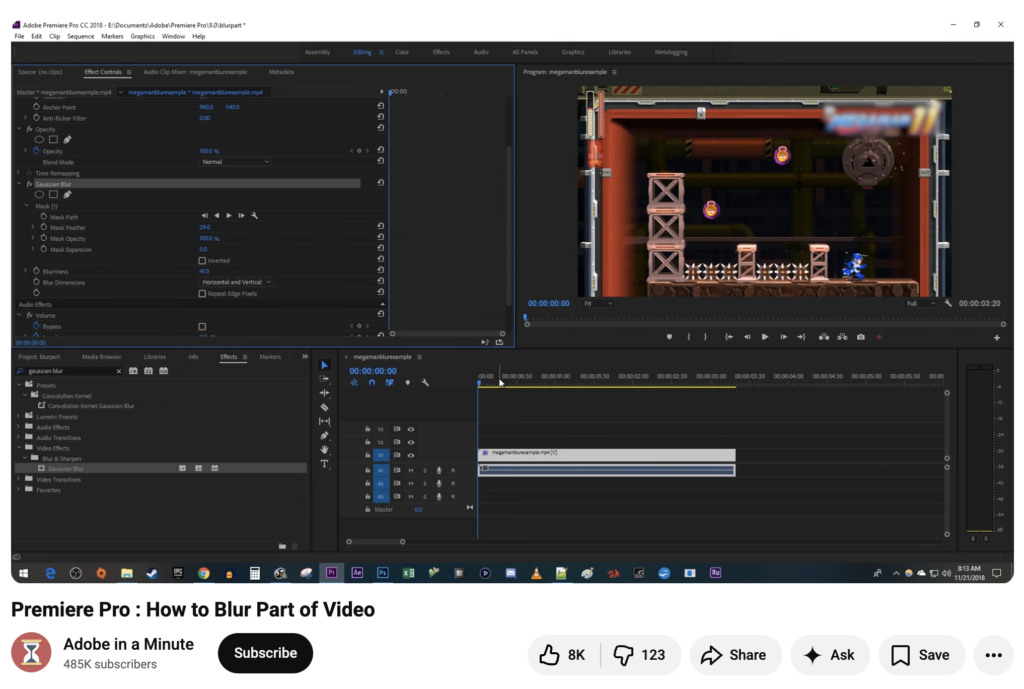Toggle lock on the V1 track
This screenshot has height=689, width=1024.
tap(368, 455)
